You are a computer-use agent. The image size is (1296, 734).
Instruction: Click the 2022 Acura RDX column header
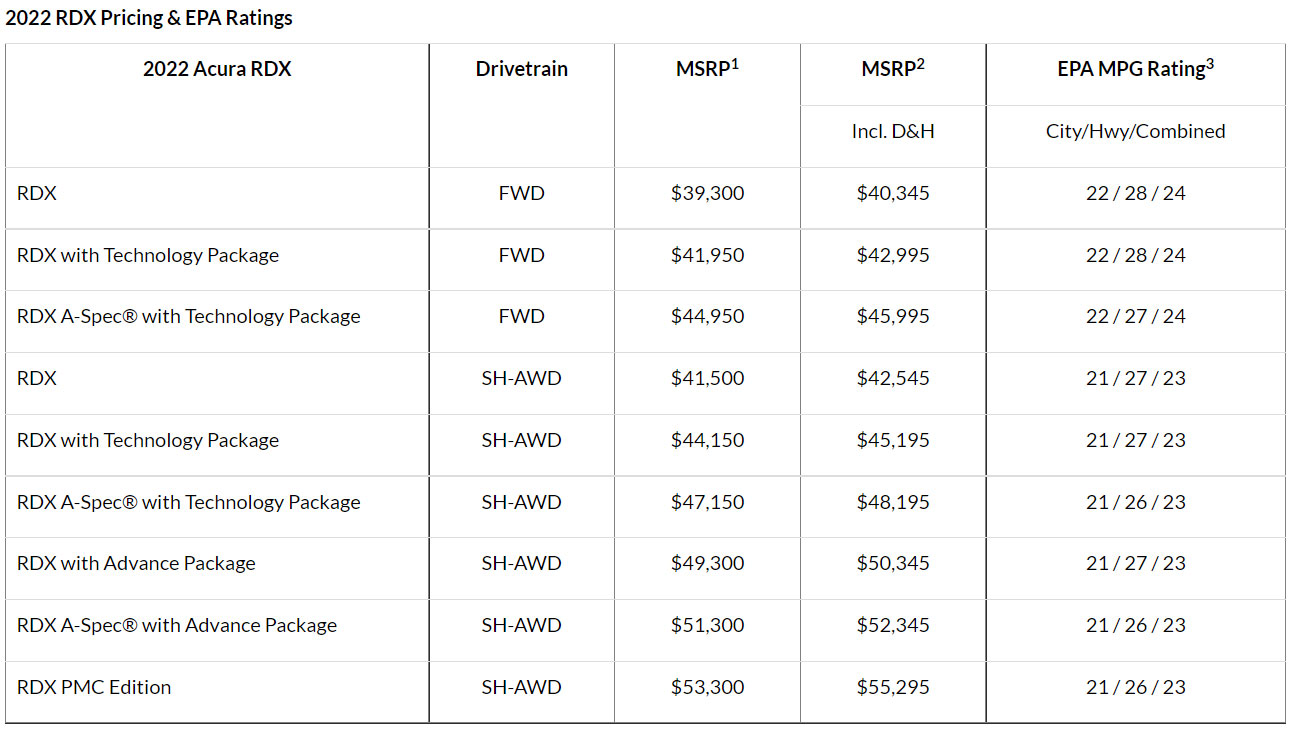pyautogui.click(x=217, y=69)
